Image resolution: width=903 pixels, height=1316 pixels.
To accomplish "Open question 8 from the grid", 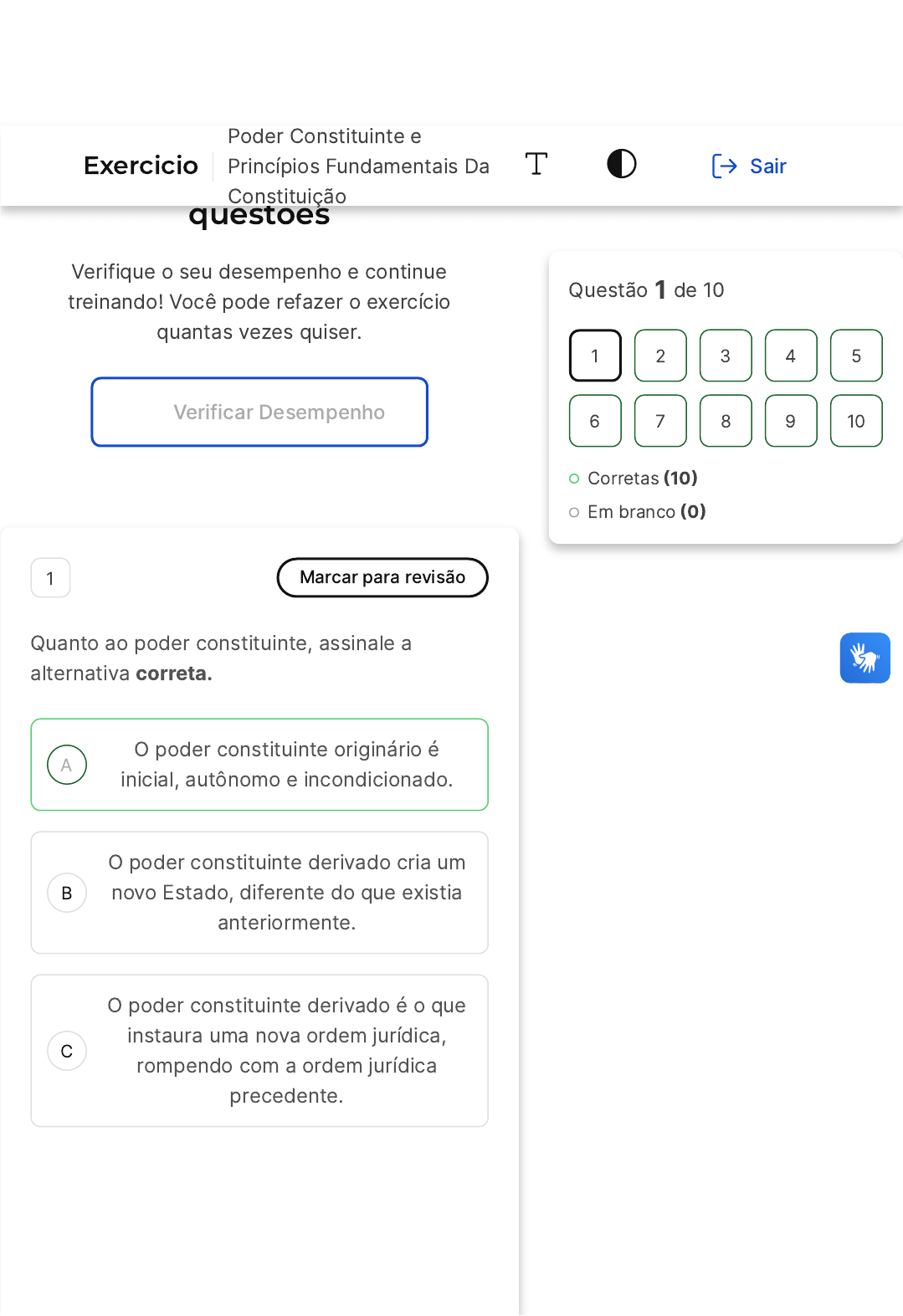I will pos(726,421).
